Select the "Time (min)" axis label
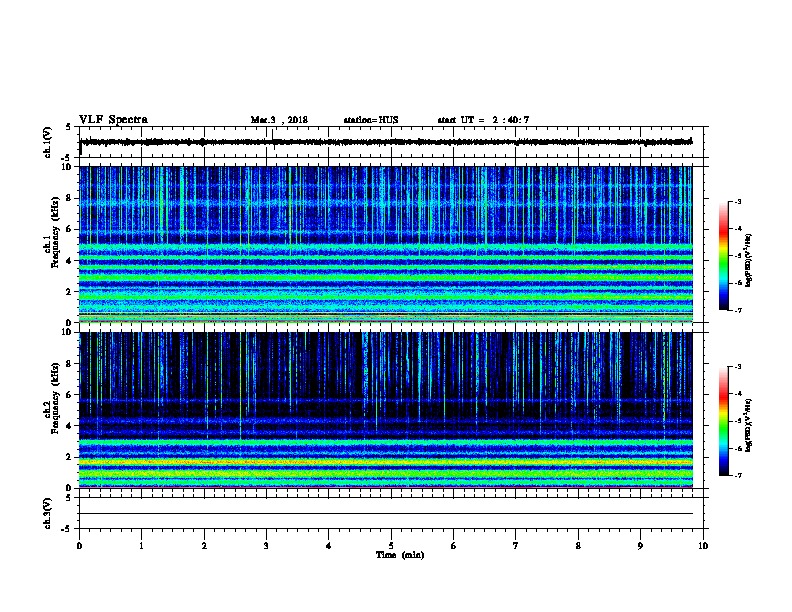Screen dimensions: 792x612 pyautogui.click(x=400, y=555)
